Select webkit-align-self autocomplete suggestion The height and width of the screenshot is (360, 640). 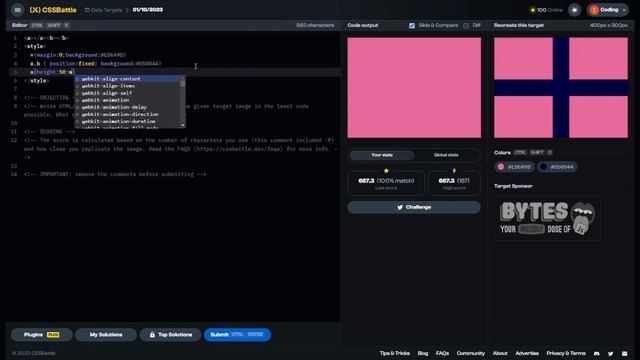(127, 93)
